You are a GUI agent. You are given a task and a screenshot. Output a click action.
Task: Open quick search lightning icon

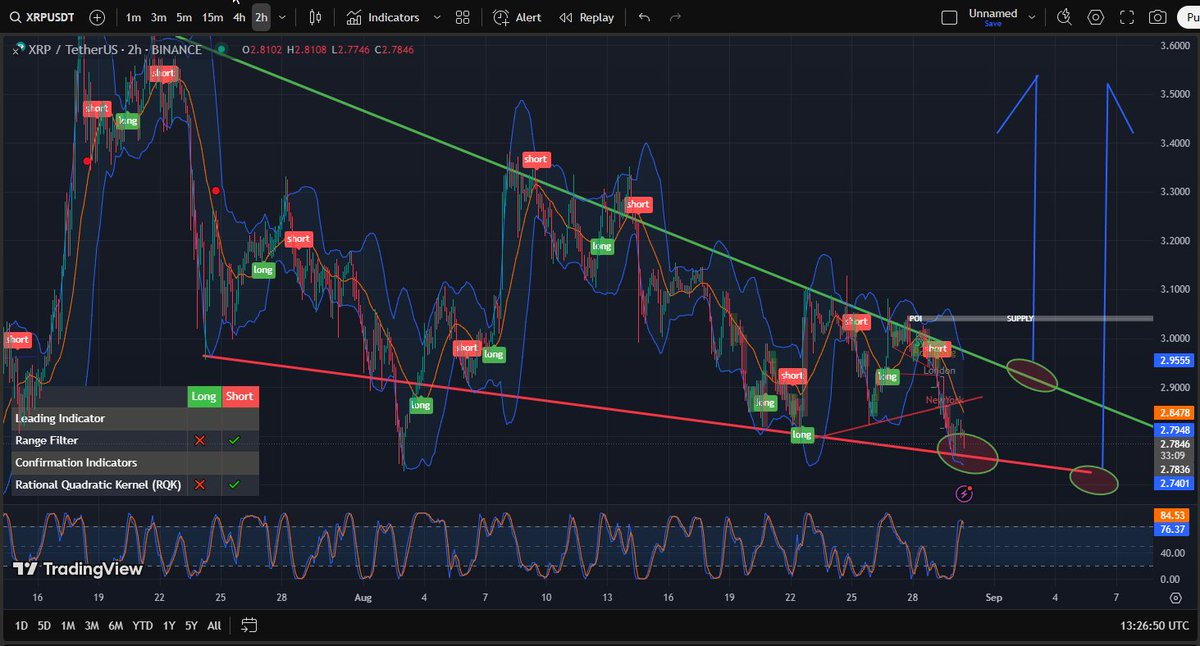(1064, 17)
